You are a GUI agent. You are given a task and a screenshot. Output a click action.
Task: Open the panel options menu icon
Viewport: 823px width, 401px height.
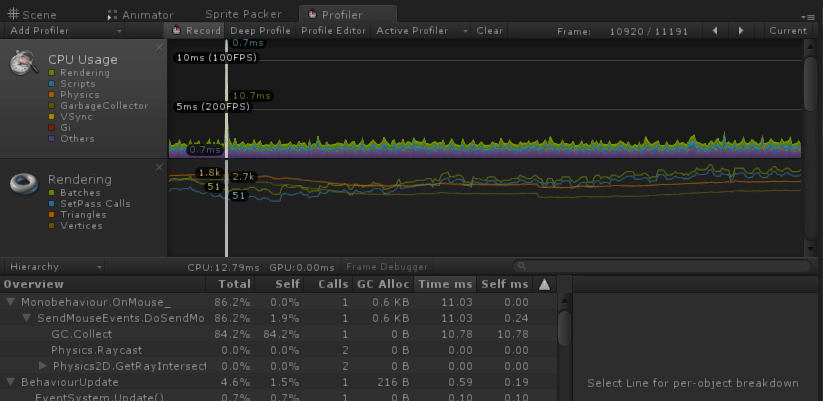click(x=808, y=16)
